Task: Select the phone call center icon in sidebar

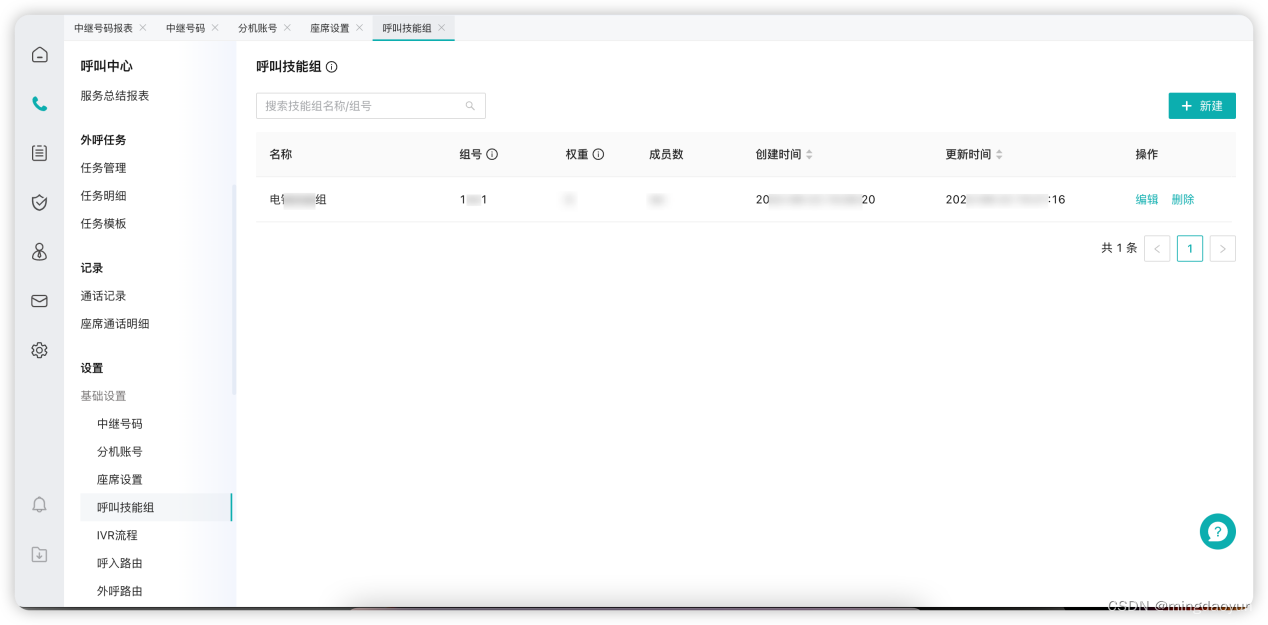Action: [39, 103]
